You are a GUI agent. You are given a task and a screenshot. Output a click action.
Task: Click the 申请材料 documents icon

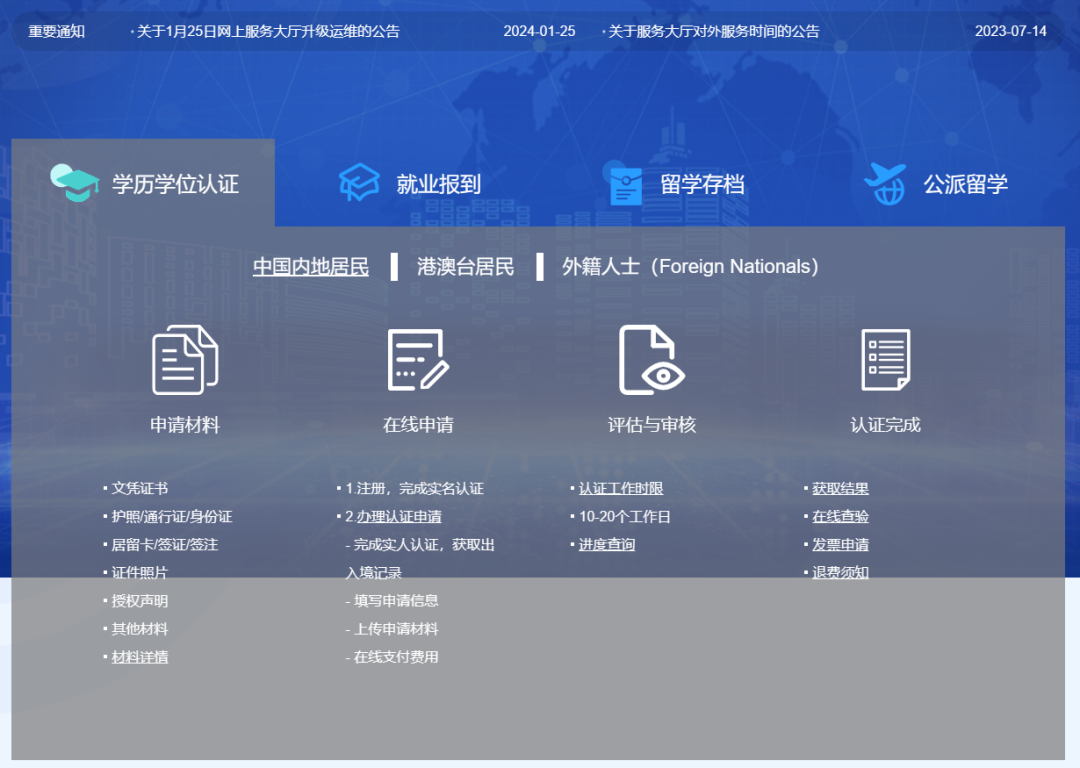click(185, 359)
